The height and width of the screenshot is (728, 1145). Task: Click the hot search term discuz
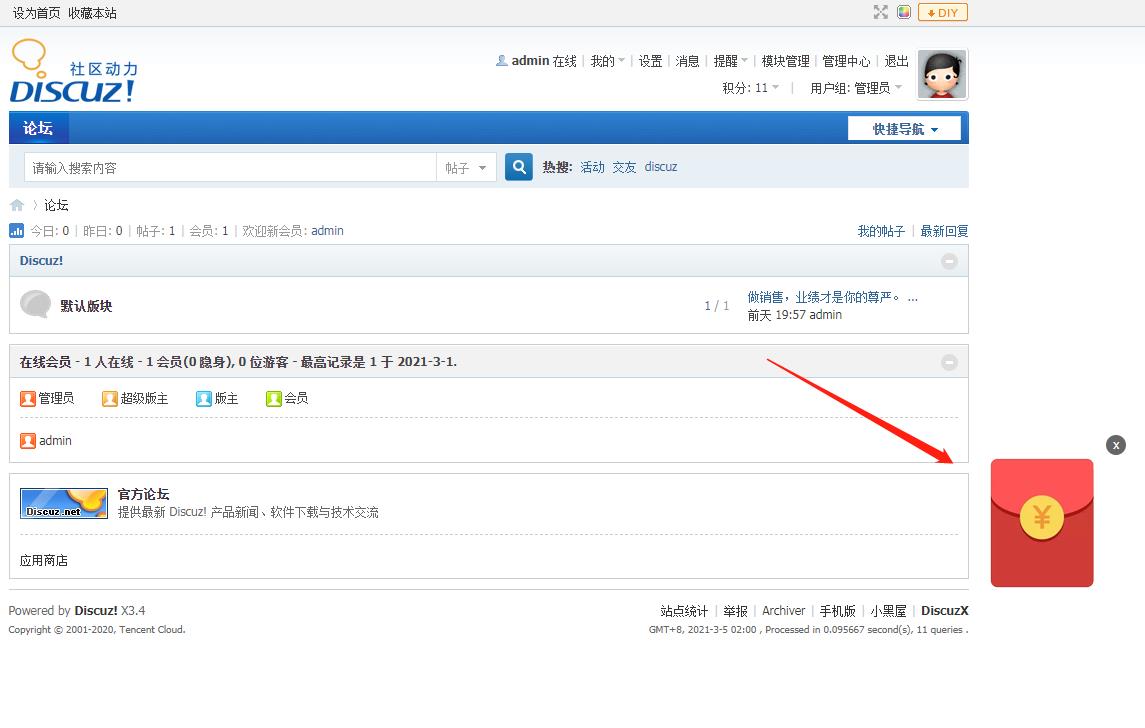click(661, 167)
